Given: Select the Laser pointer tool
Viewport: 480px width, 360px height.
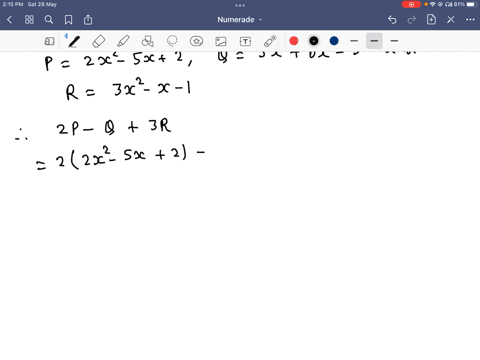Looking at the screenshot, I should [270, 41].
